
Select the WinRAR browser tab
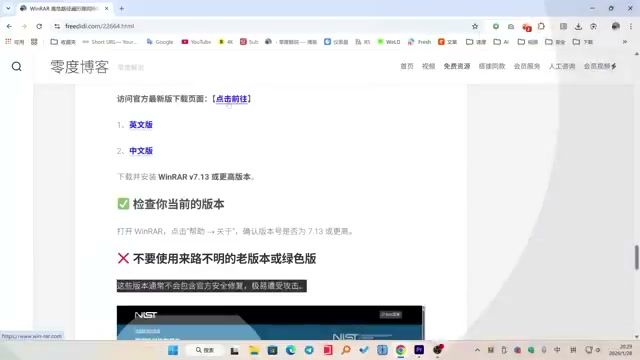[63, 8]
